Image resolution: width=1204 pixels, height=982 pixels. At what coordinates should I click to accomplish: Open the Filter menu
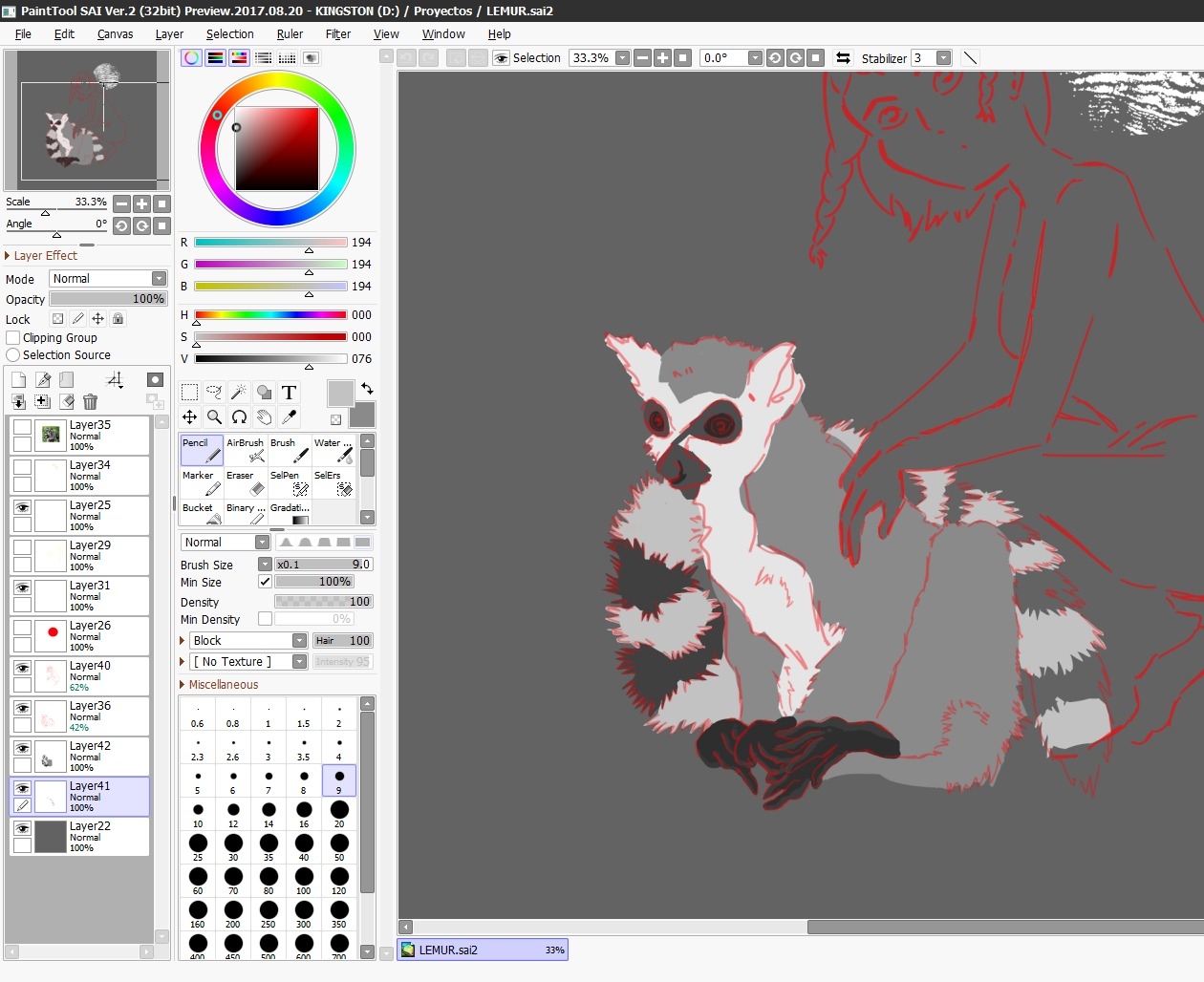[x=337, y=34]
